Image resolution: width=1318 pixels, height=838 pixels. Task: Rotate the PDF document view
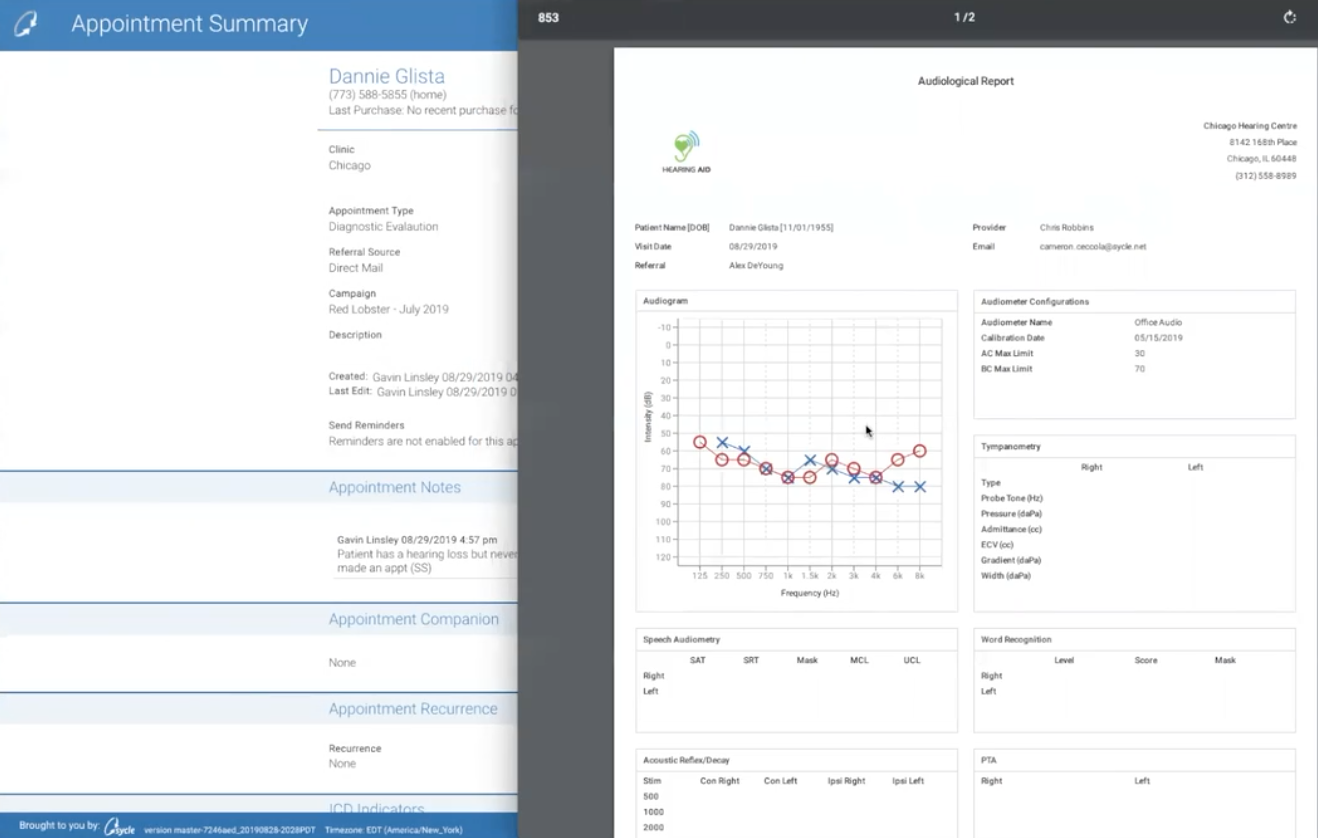coord(1289,17)
